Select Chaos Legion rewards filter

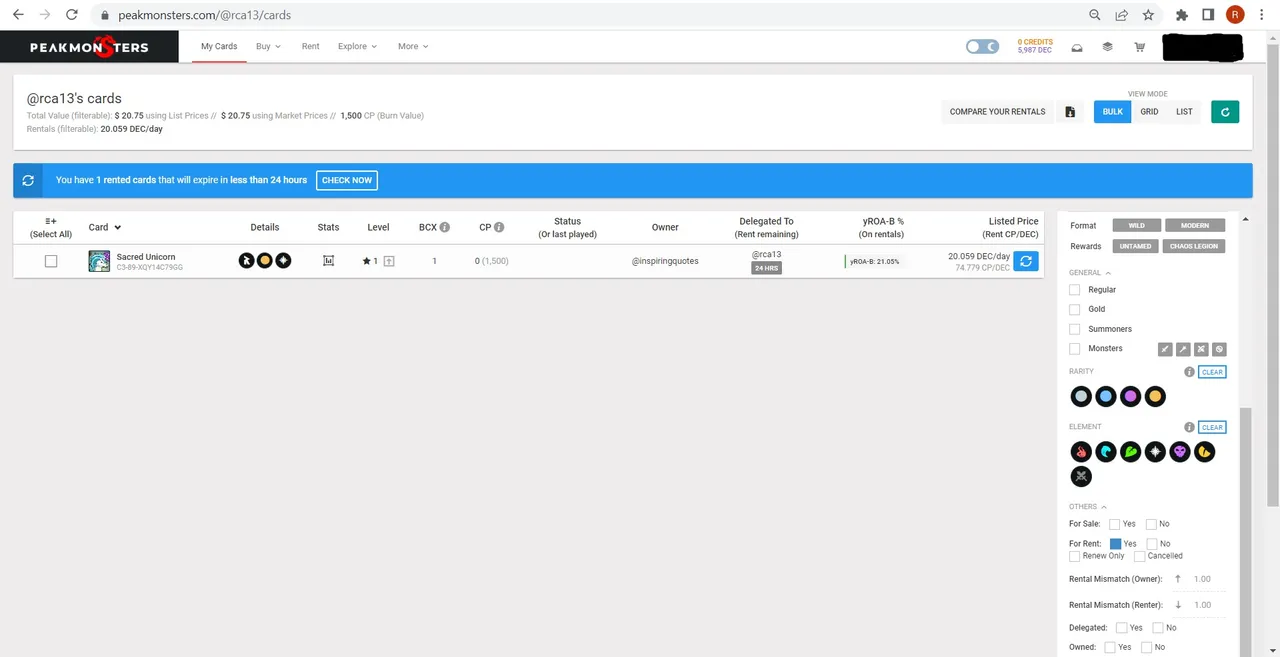[1195, 246]
